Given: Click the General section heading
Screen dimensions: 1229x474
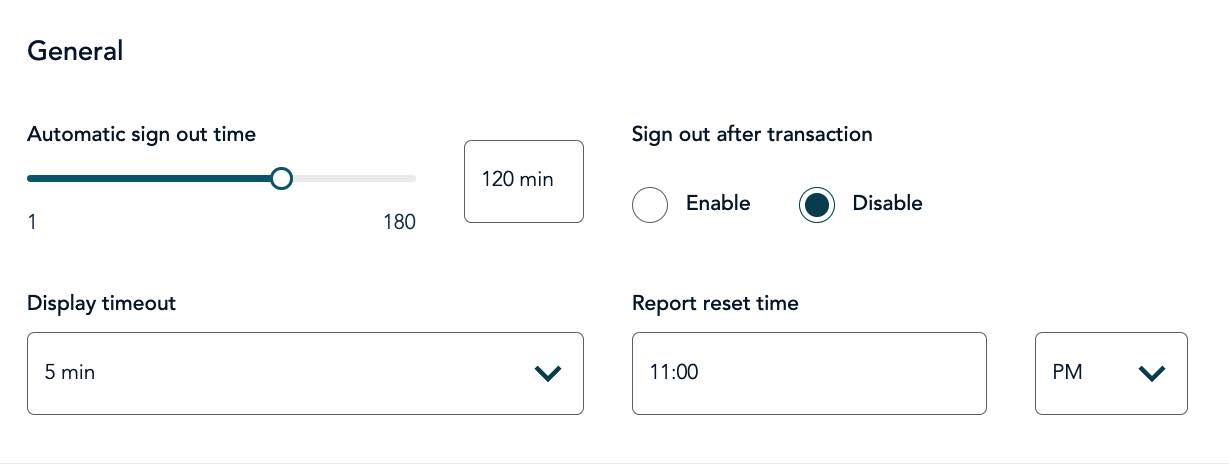Looking at the screenshot, I should [75, 51].
